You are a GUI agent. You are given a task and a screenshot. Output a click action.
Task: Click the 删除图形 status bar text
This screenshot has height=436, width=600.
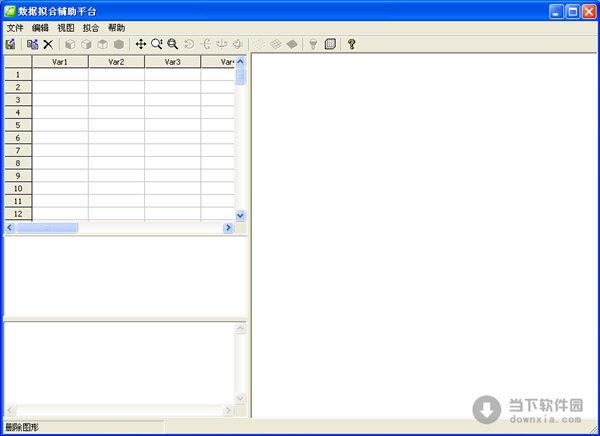coord(22,427)
